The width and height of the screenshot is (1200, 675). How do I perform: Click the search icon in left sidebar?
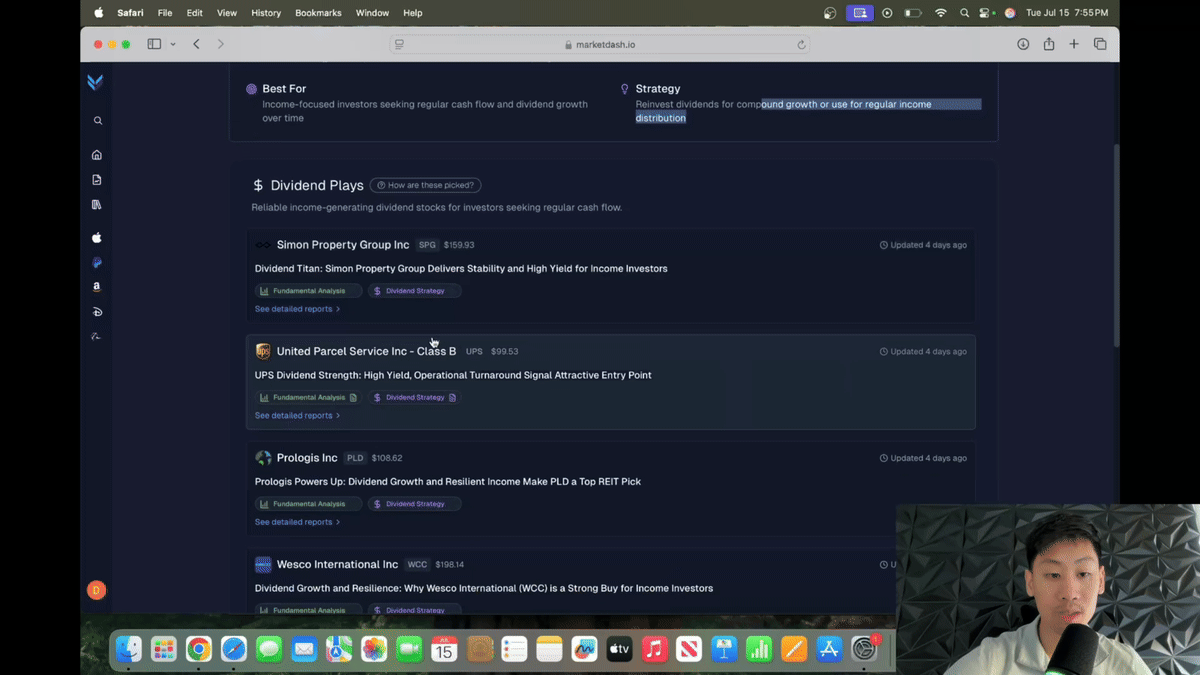pyautogui.click(x=97, y=121)
